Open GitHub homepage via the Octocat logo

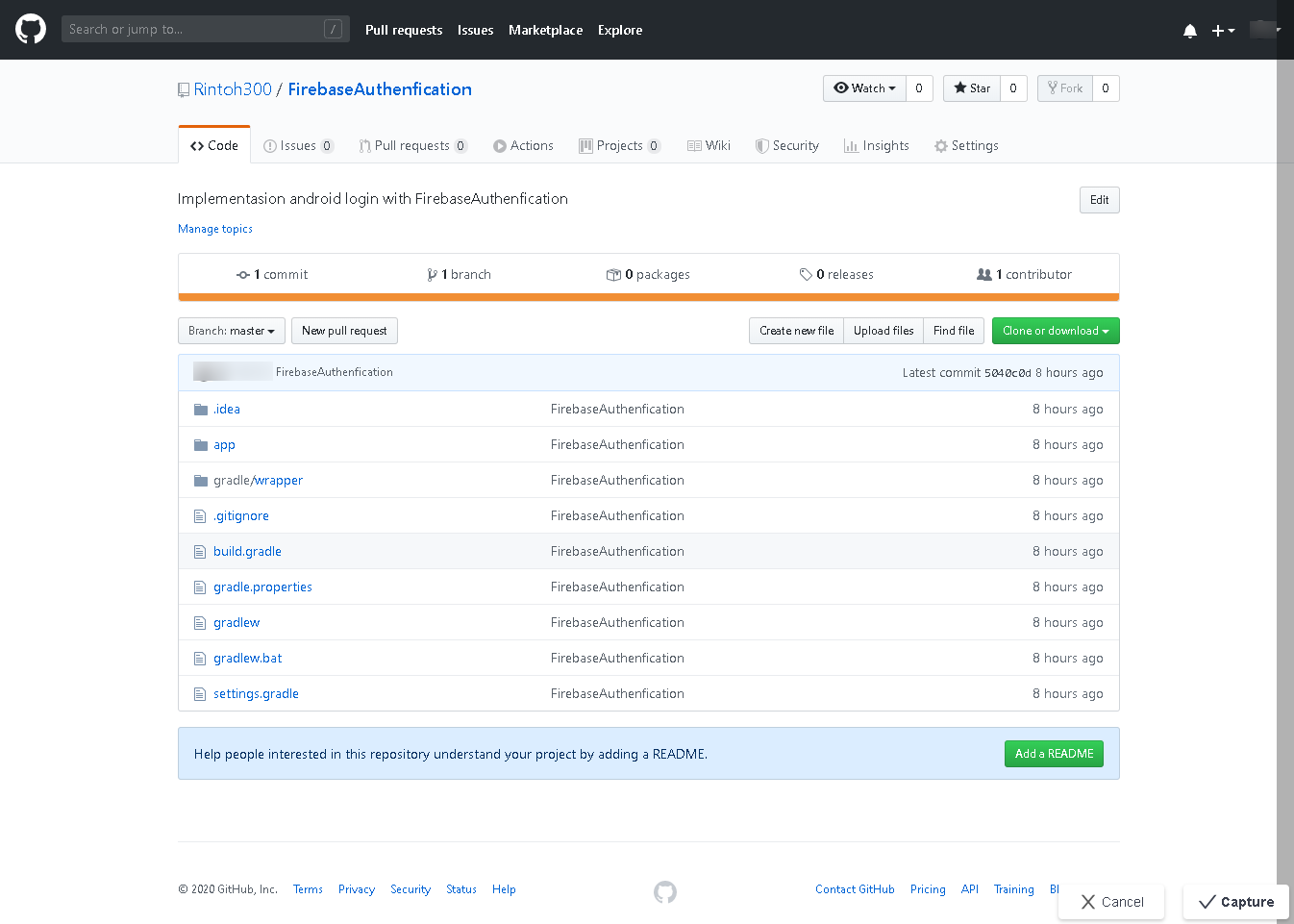(30, 29)
